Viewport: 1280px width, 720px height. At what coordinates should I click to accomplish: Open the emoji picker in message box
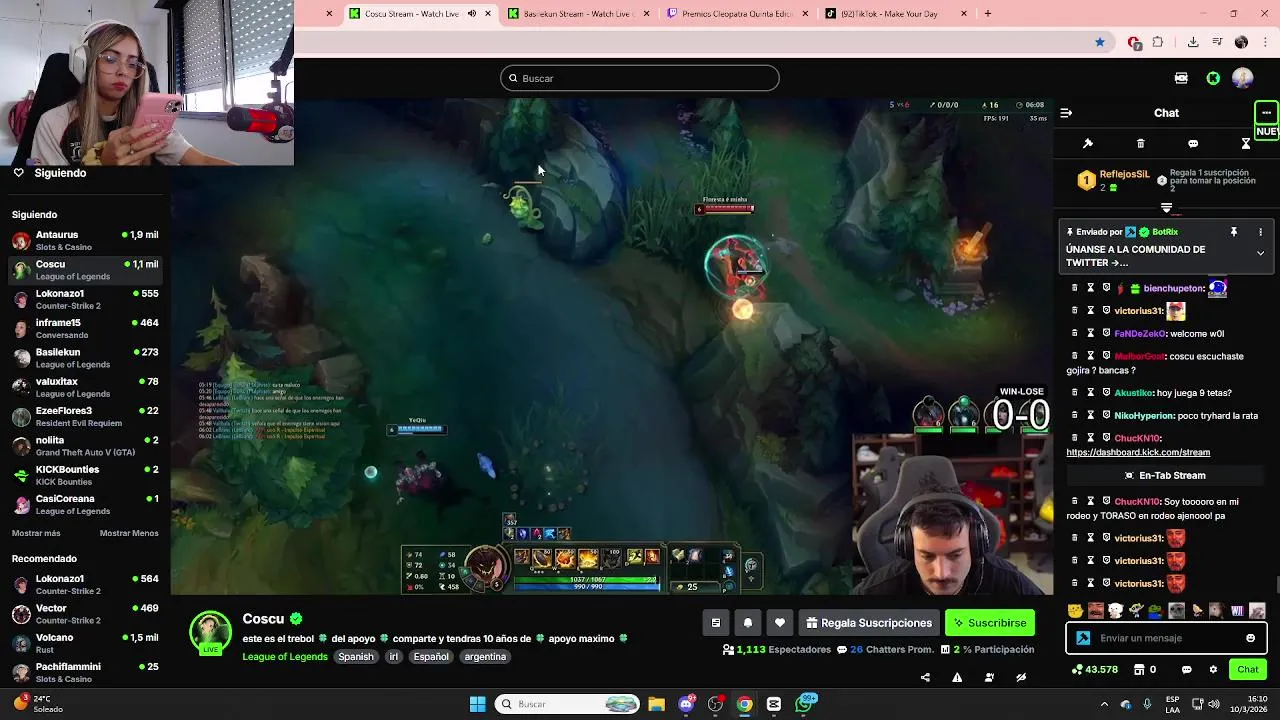[x=1250, y=638]
